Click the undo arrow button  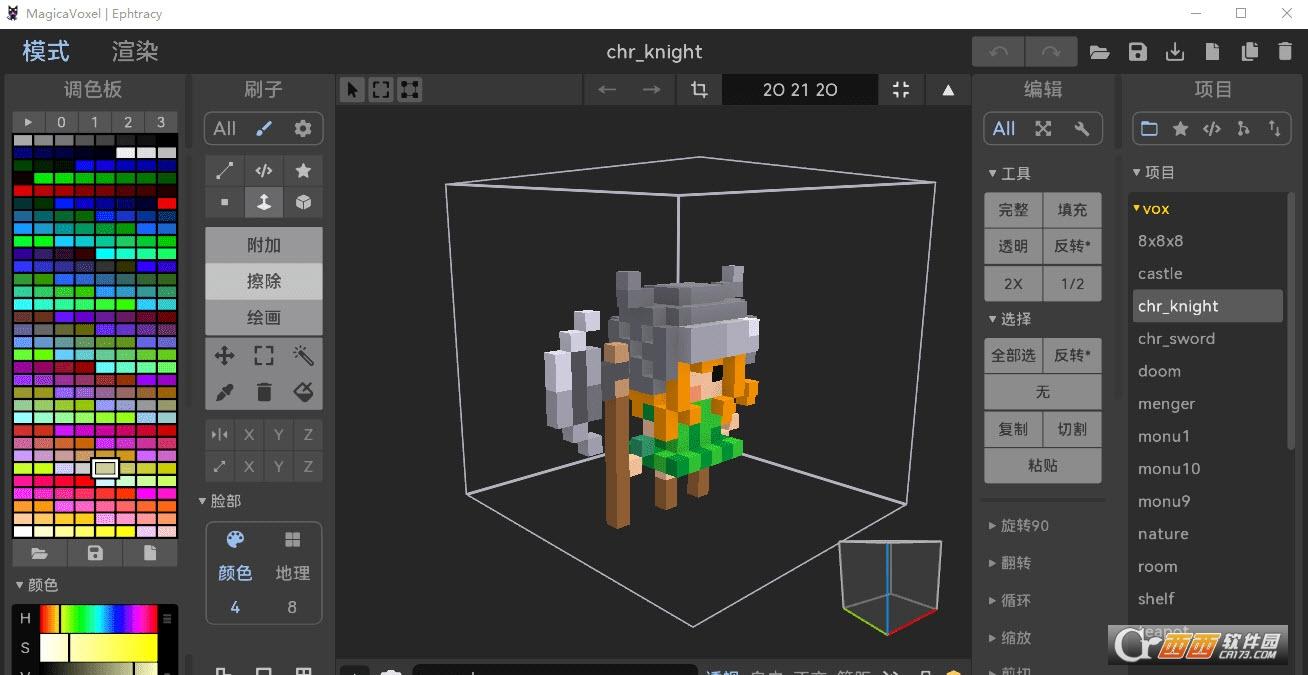click(998, 52)
